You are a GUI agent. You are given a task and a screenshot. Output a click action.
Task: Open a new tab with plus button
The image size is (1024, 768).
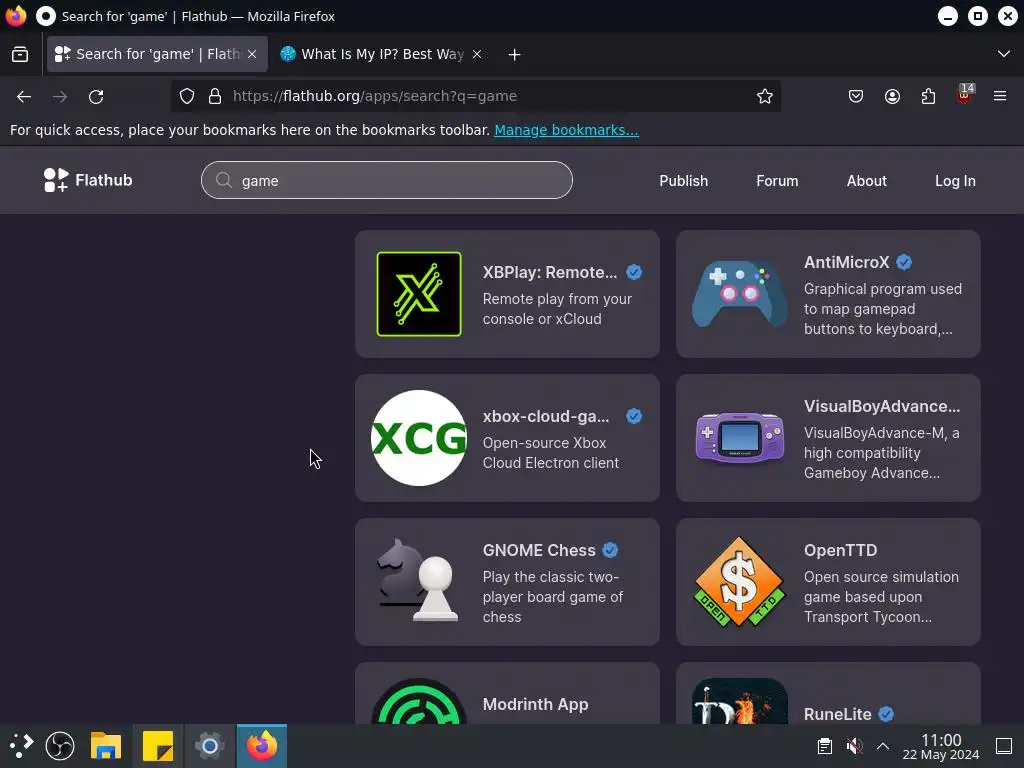click(x=515, y=55)
